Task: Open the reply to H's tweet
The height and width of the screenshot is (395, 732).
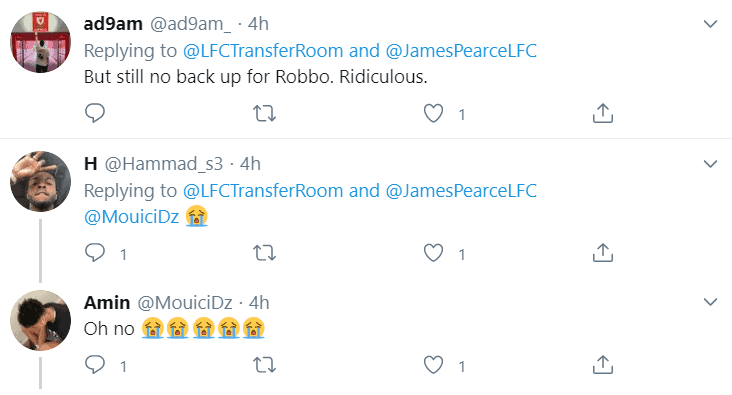Action: coord(95,253)
